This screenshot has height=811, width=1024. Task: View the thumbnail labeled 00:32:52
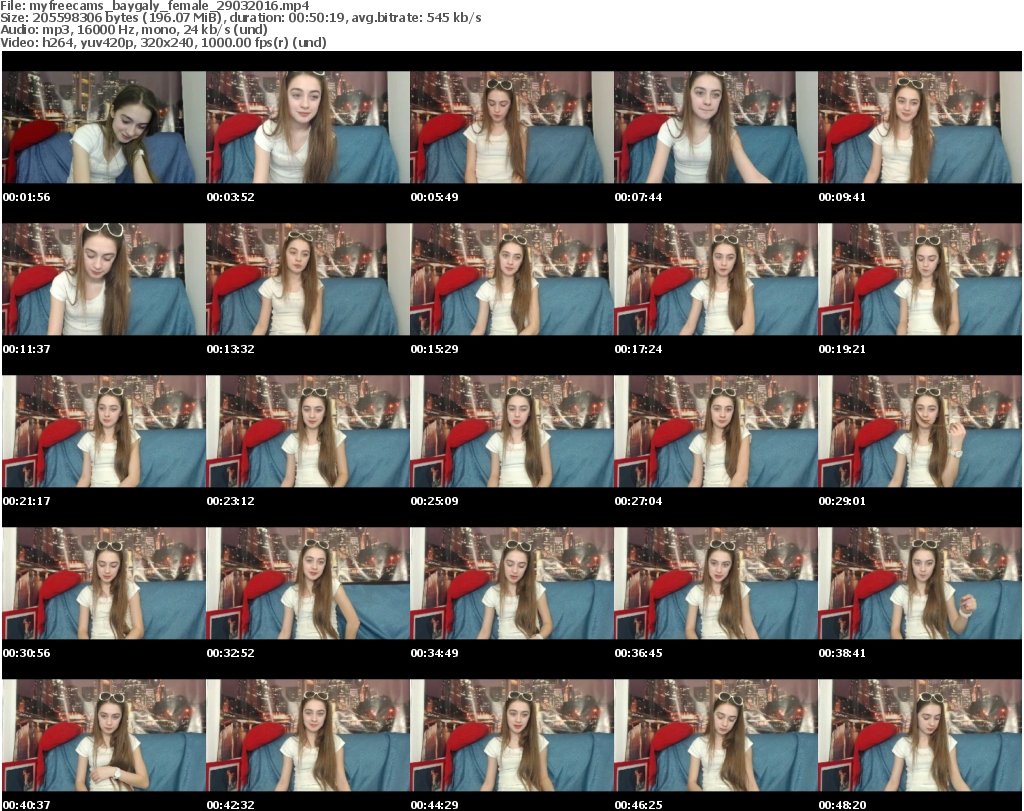[x=308, y=583]
